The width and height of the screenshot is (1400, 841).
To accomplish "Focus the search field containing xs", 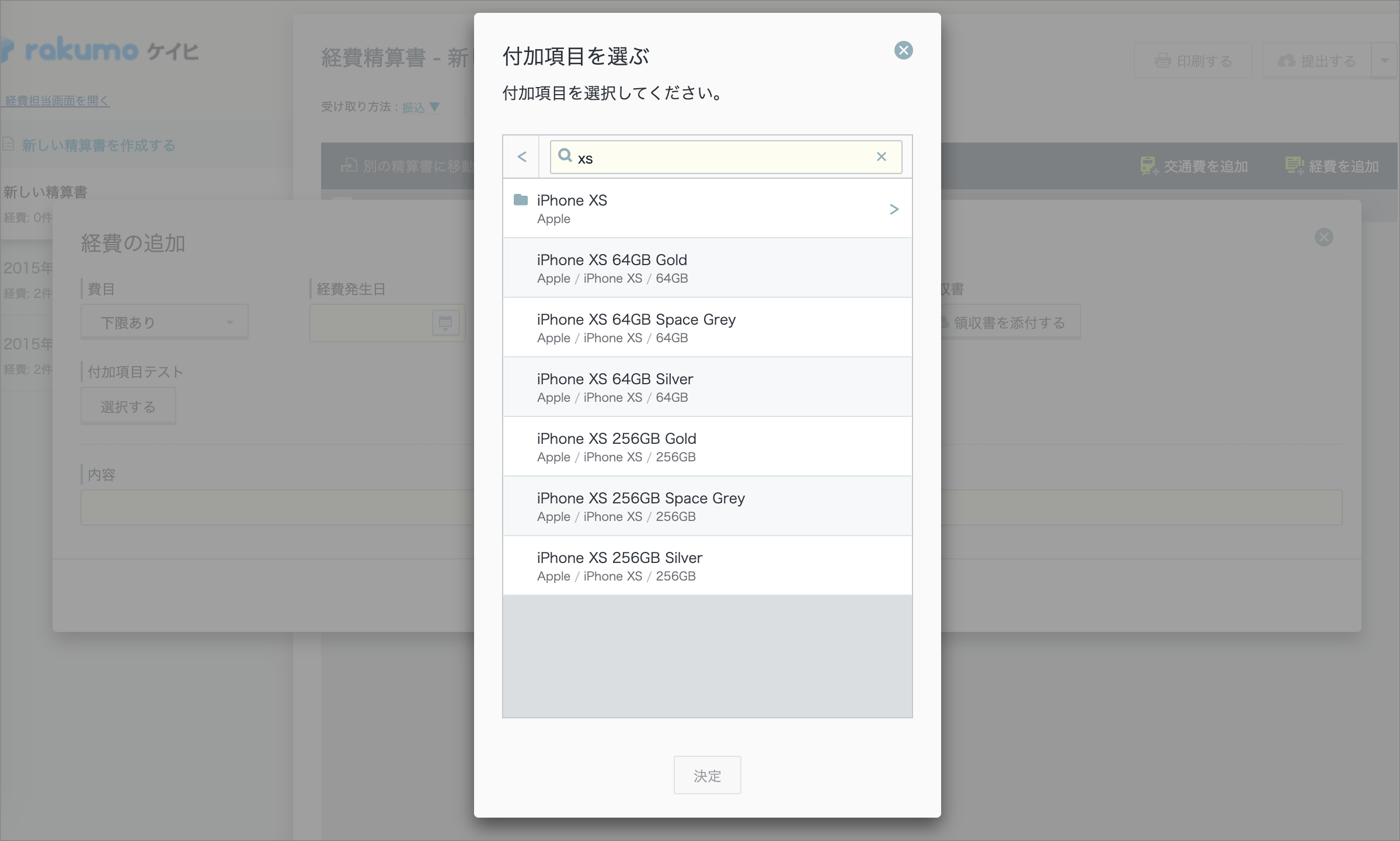I will [726, 157].
